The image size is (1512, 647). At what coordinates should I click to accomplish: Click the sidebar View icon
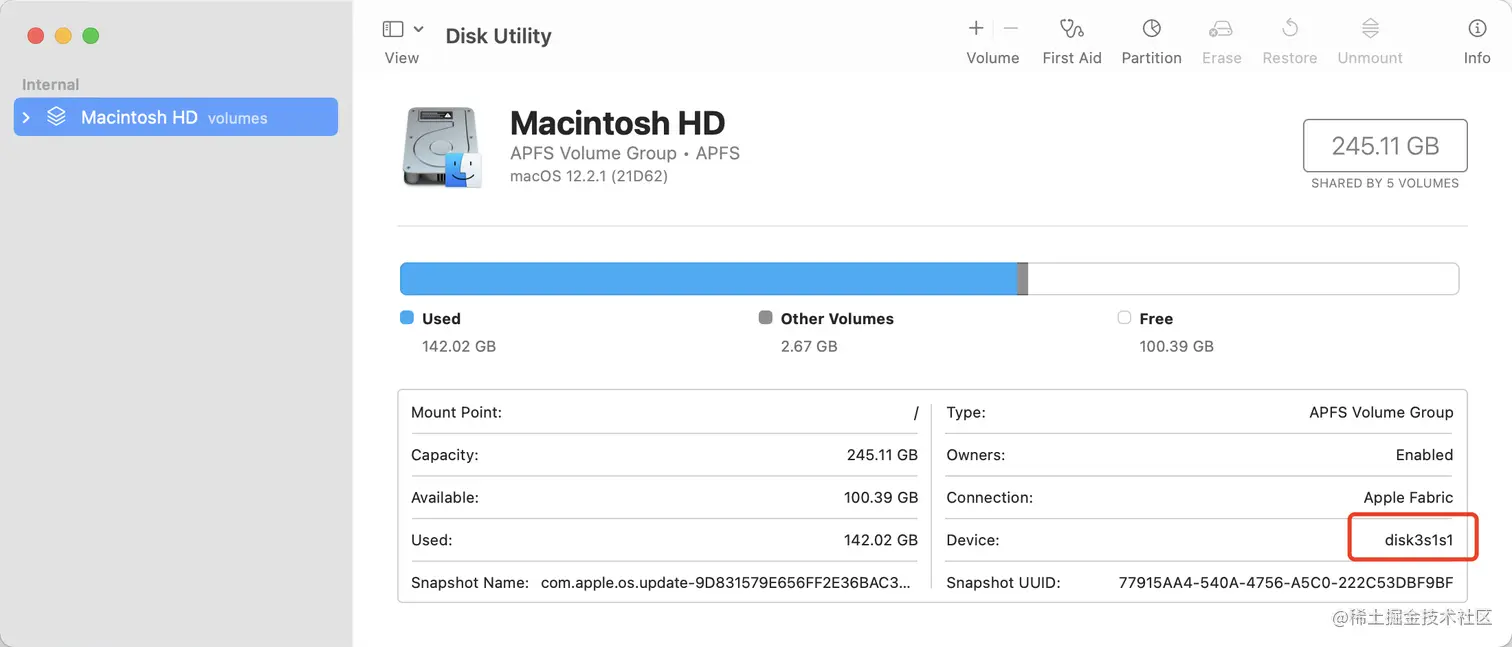[393, 30]
